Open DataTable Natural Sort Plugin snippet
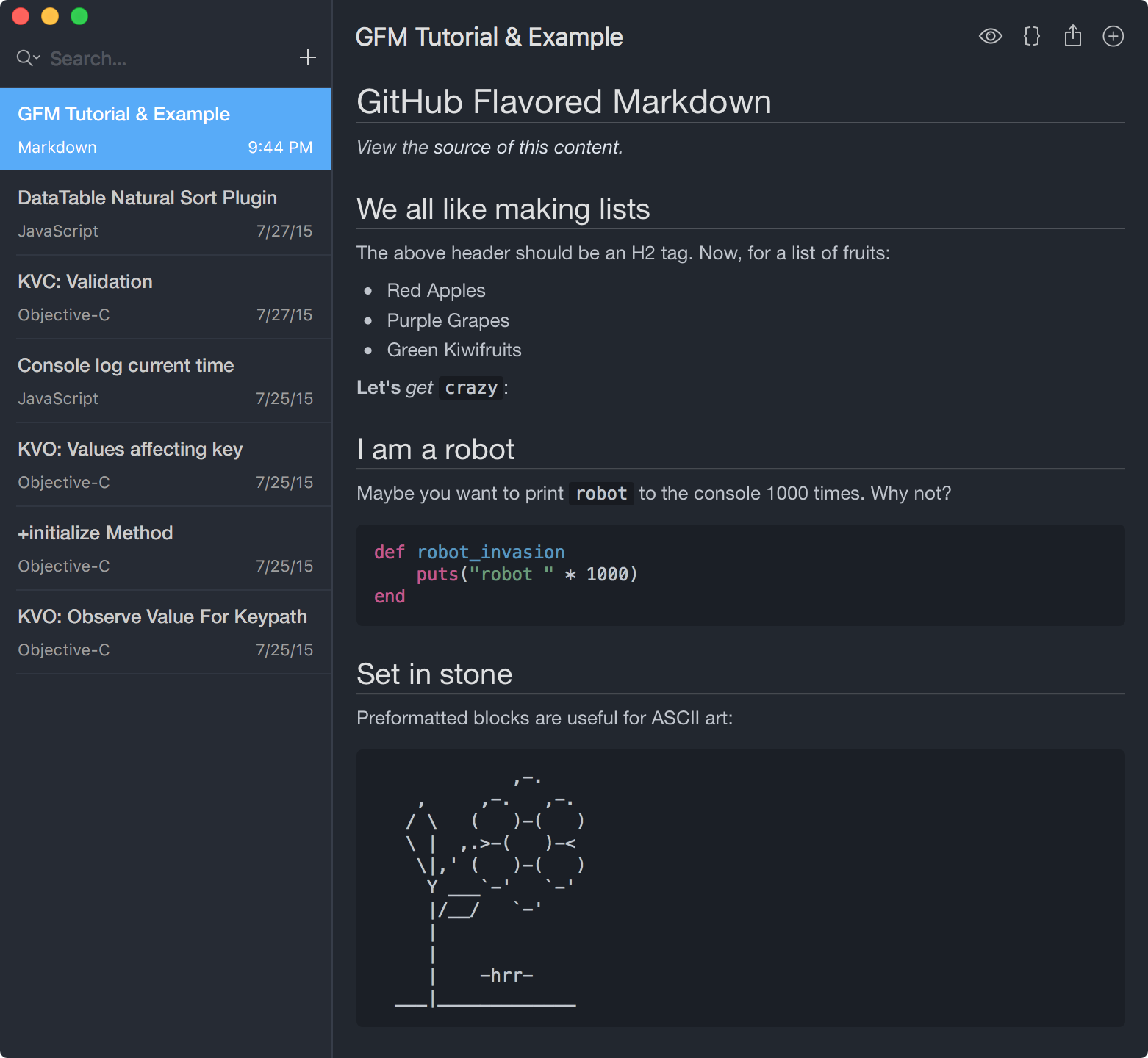1148x1058 pixels. point(165,213)
